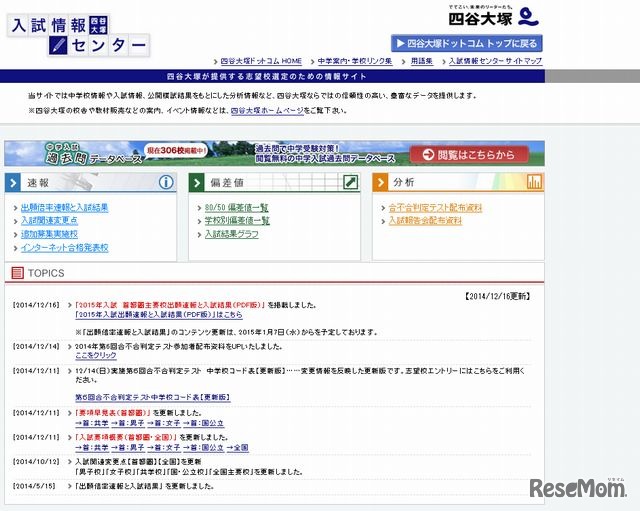Click the [2014/5/15] topic date

tap(34, 487)
